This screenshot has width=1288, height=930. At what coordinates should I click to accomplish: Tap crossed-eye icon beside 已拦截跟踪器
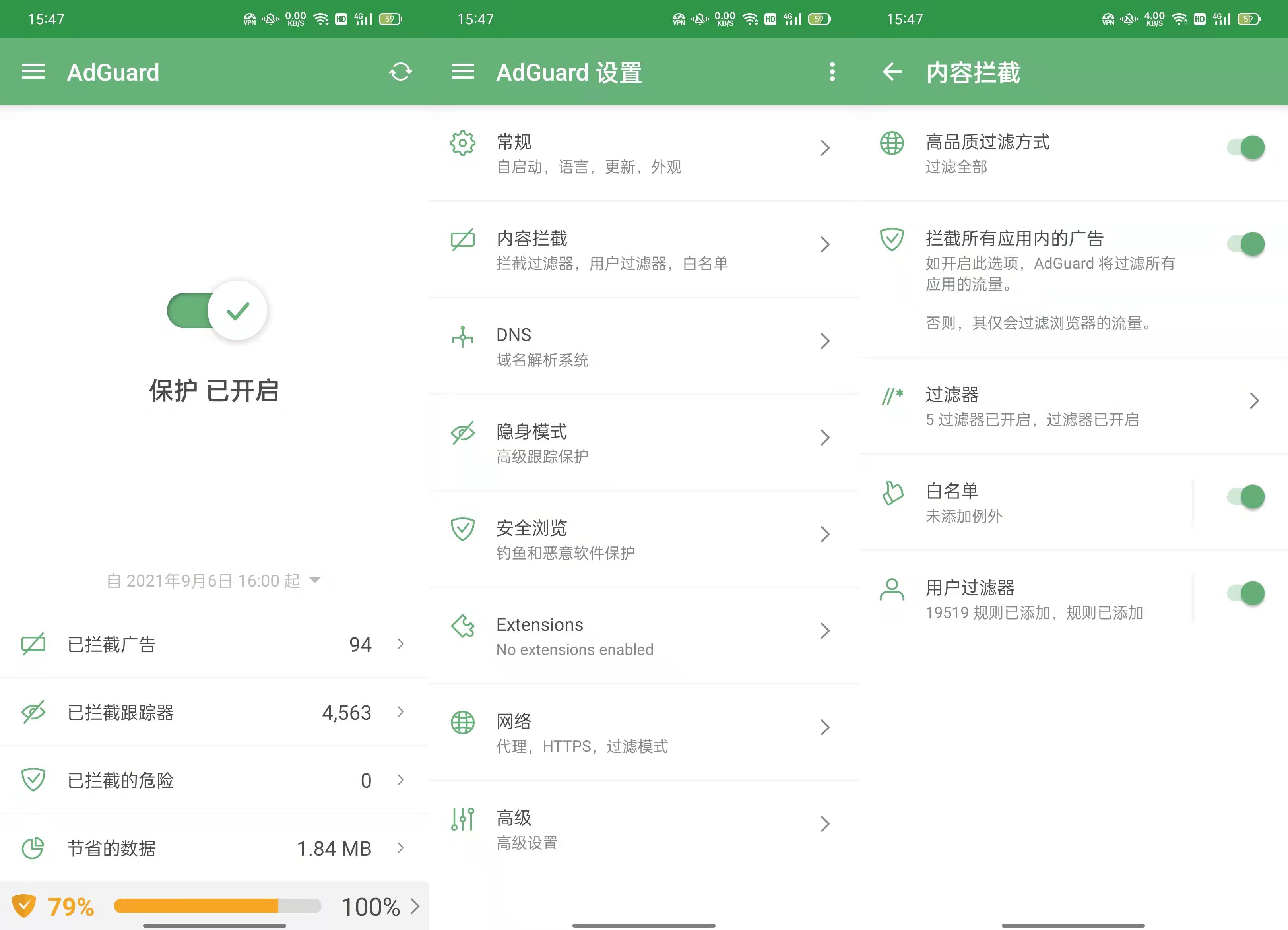(x=33, y=712)
